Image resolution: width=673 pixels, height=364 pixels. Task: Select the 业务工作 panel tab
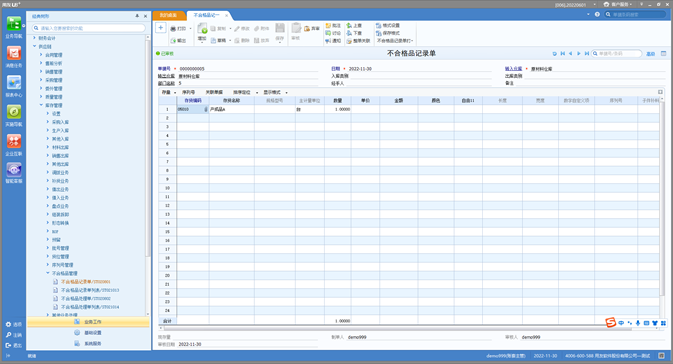click(x=88, y=322)
